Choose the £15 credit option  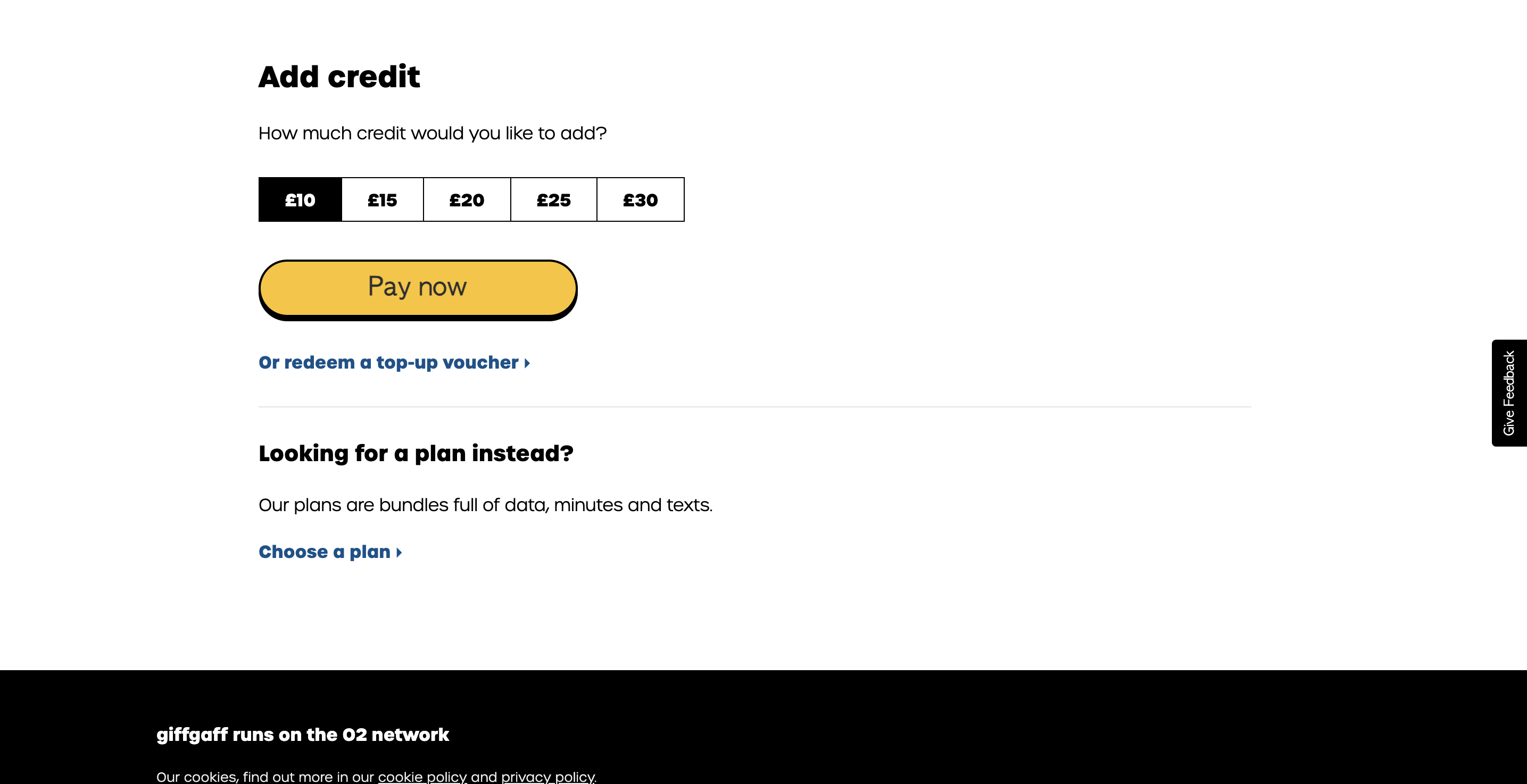(x=383, y=199)
